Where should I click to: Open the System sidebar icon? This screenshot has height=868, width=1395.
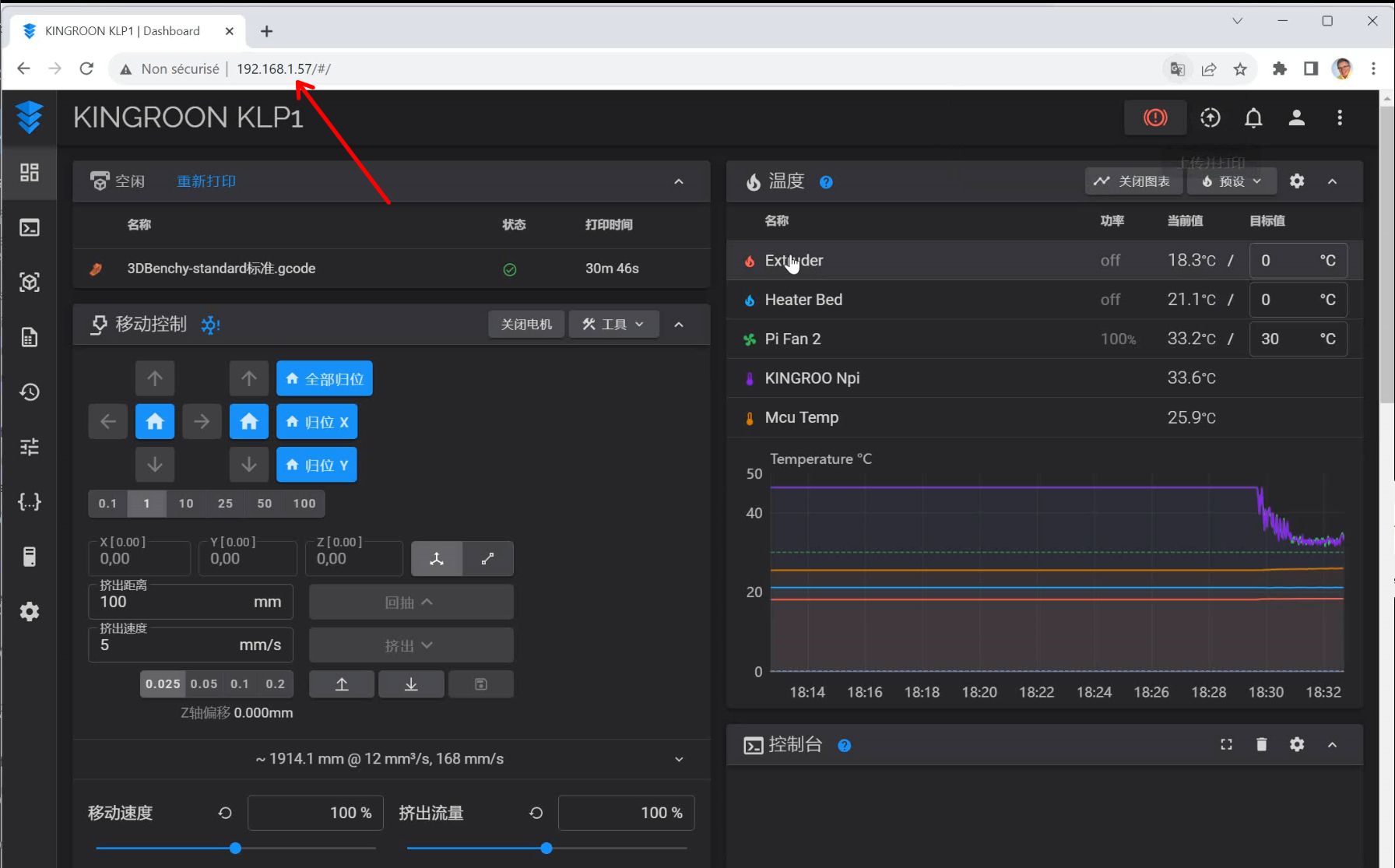click(30, 557)
